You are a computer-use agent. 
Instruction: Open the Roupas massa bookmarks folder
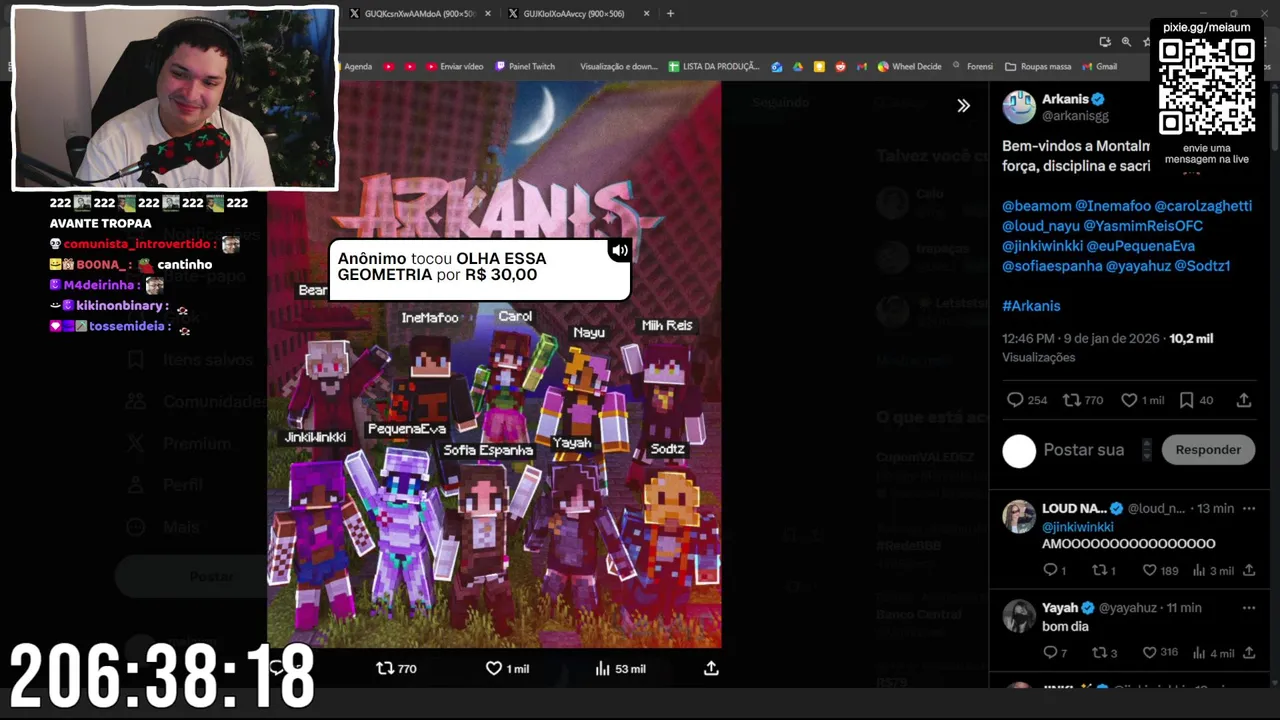tap(1038, 67)
